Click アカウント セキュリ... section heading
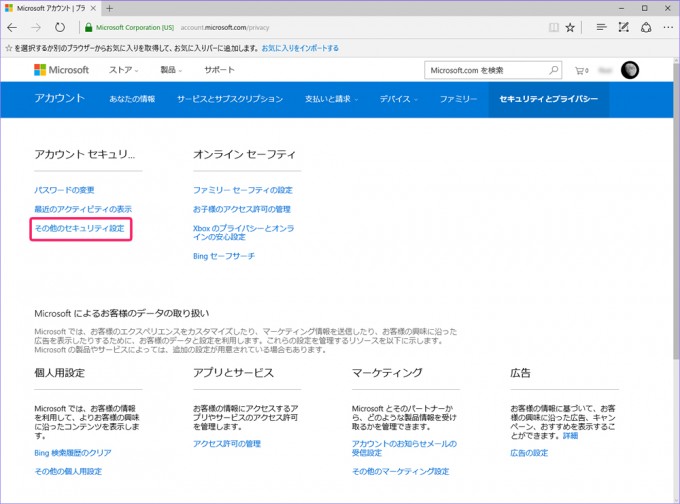The height and width of the screenshot is (504, 680). [85, 154]
